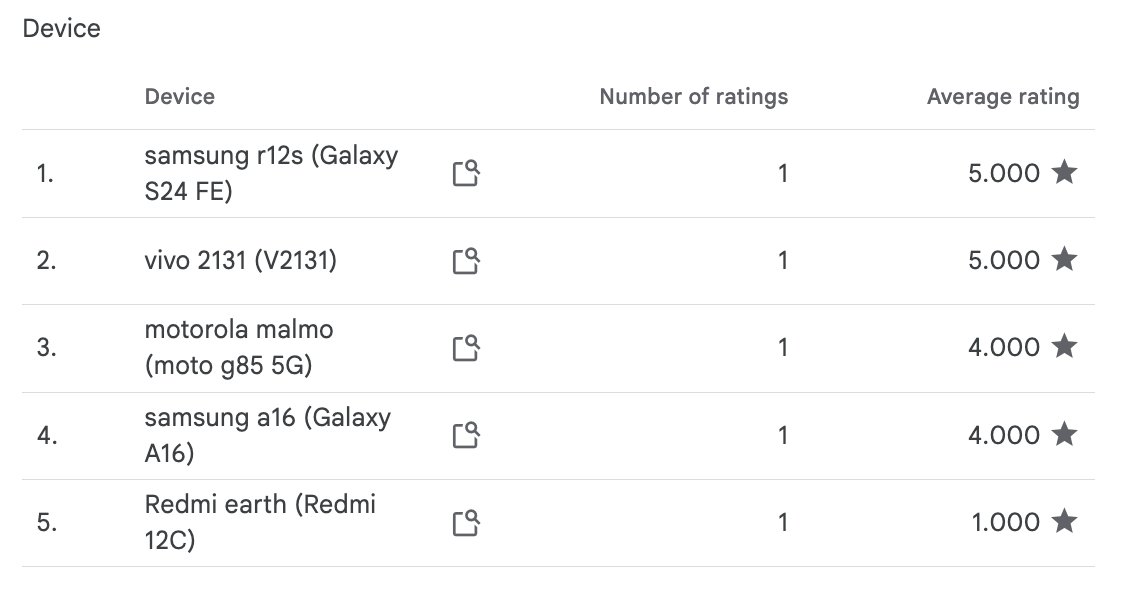1136x590 pixels.
Task: Click the star icon beside the 1.000 rating
Action: point(1064,521)
